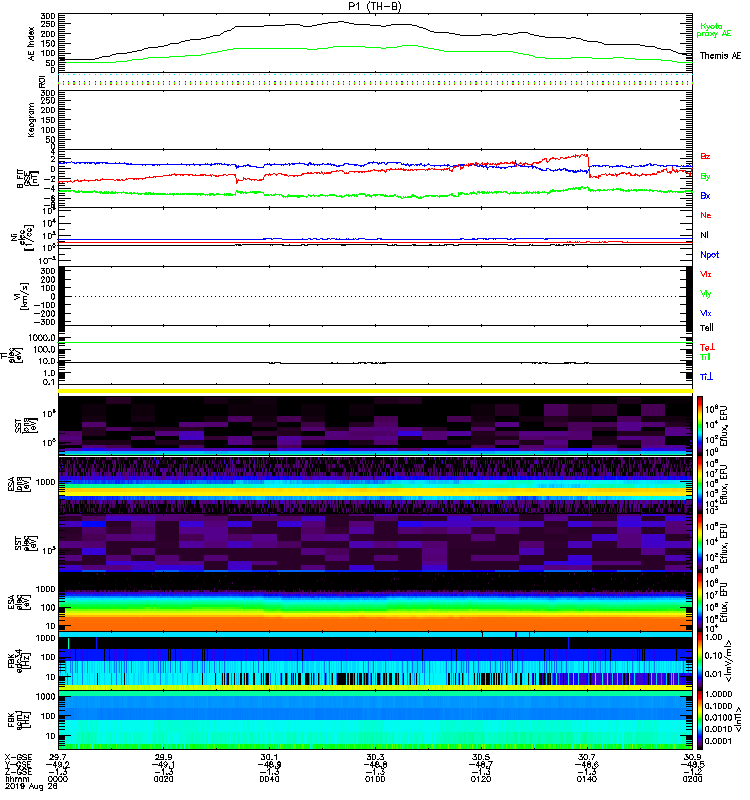
Task: Click the black Ni legend label
Action: 704,235
